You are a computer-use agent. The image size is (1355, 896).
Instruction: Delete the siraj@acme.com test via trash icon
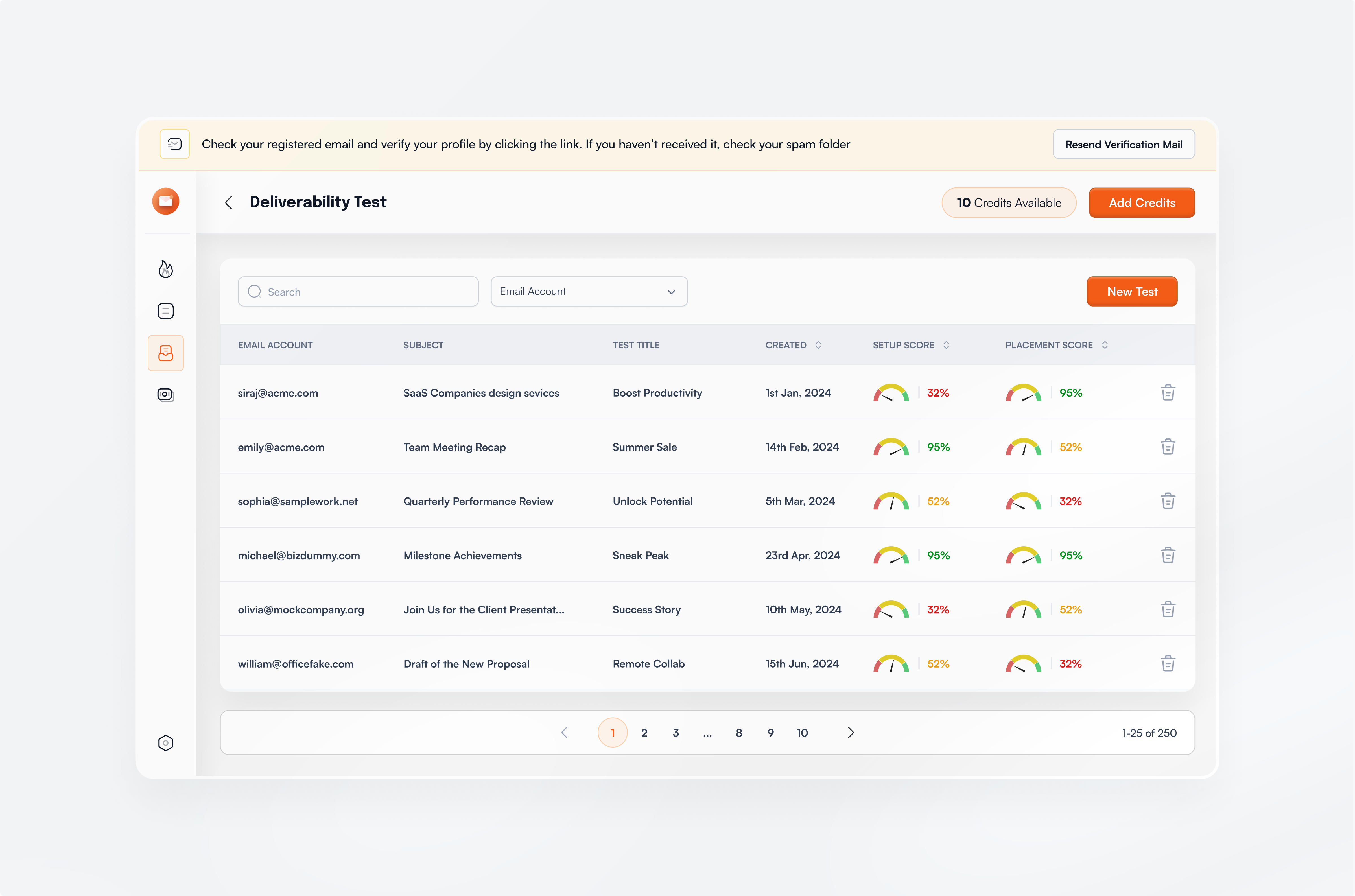coord(1168,392)
